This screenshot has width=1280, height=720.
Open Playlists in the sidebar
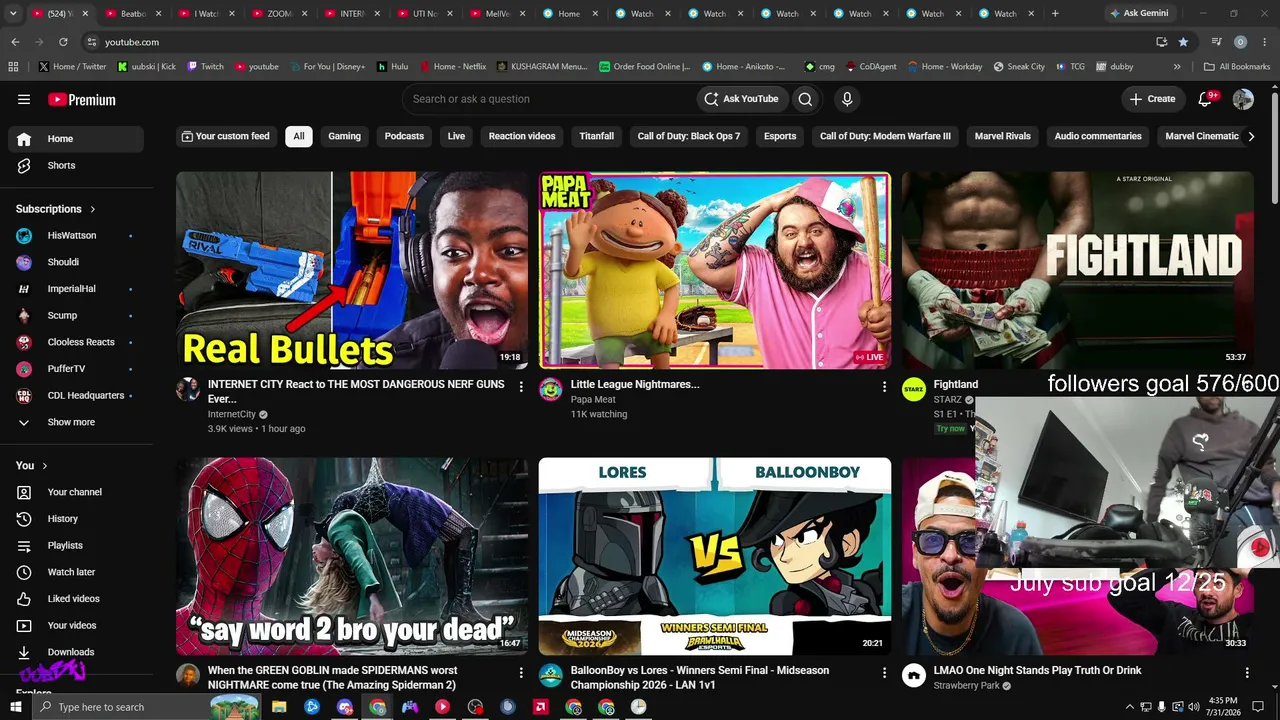coord(76,545)
